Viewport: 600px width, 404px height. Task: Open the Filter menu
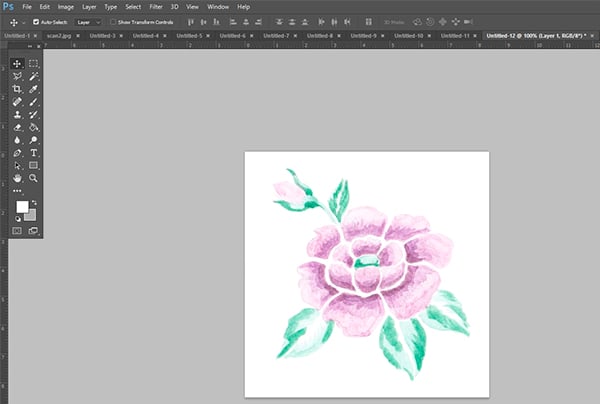tap(156, 7)
